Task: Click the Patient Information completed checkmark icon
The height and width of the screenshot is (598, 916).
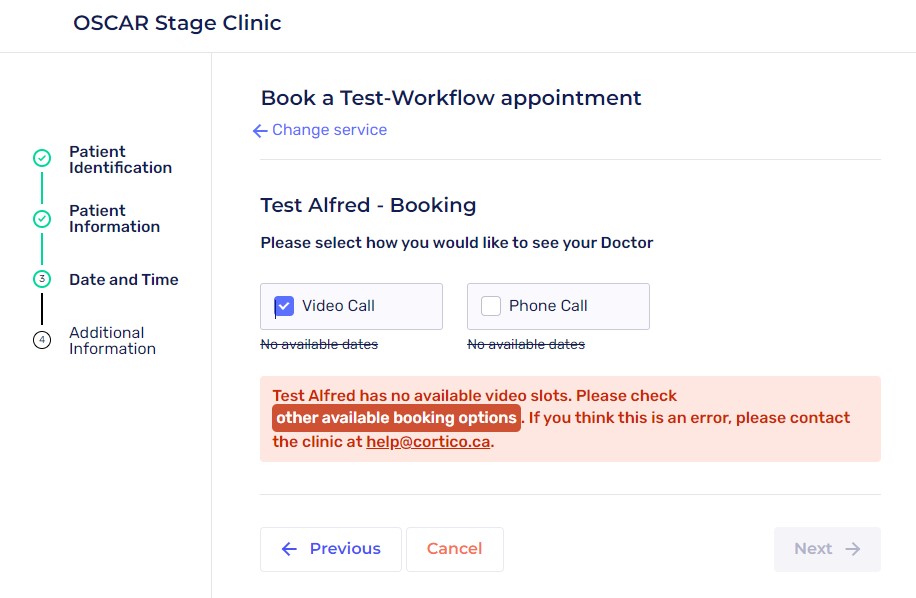Action: (x=42, y=219)
